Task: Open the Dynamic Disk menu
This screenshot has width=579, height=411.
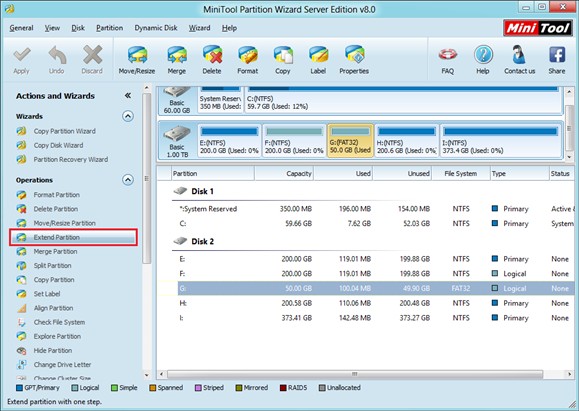Action: [x=156, y=28]
